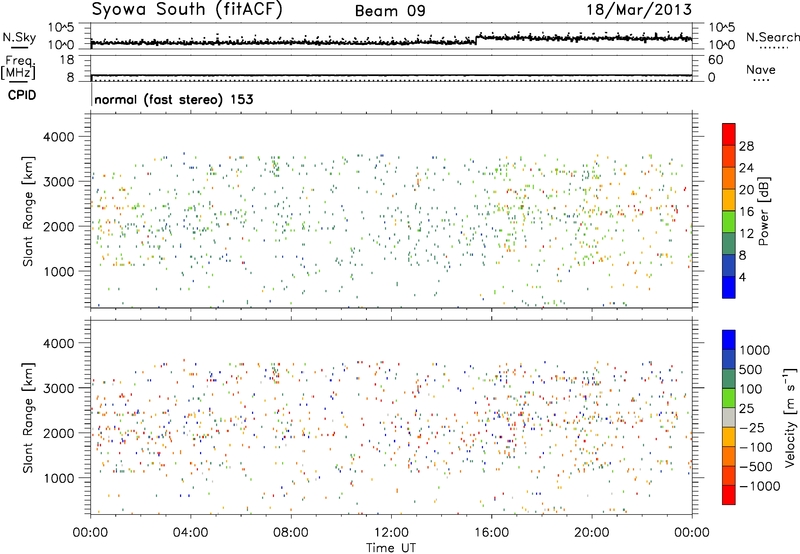
Task: Click '1000' tick on the velocity panel
Action: click(x=58, y=478)
